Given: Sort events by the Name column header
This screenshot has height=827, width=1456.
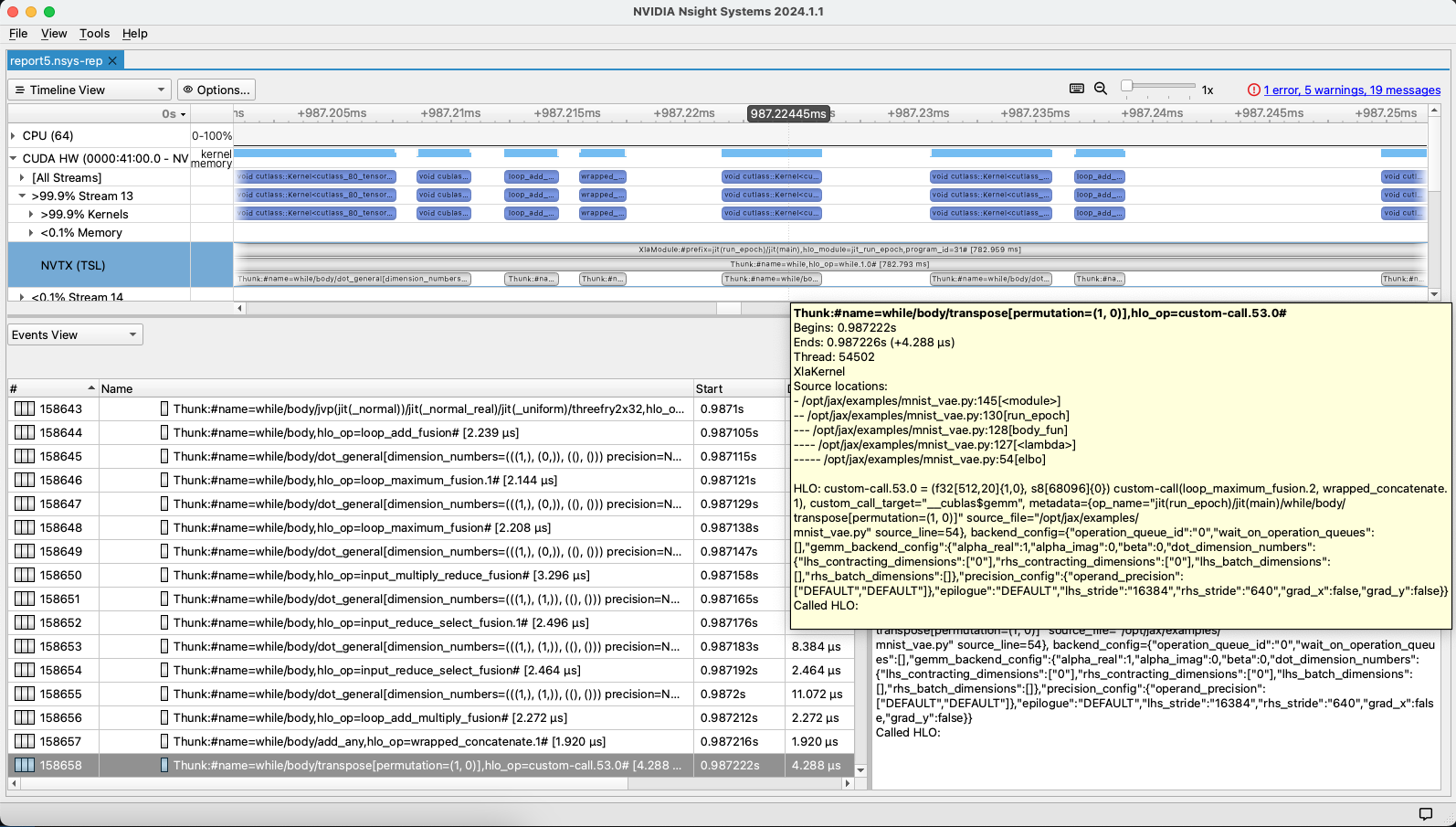Looking at the screenshot, I should [x=395, y=388].
